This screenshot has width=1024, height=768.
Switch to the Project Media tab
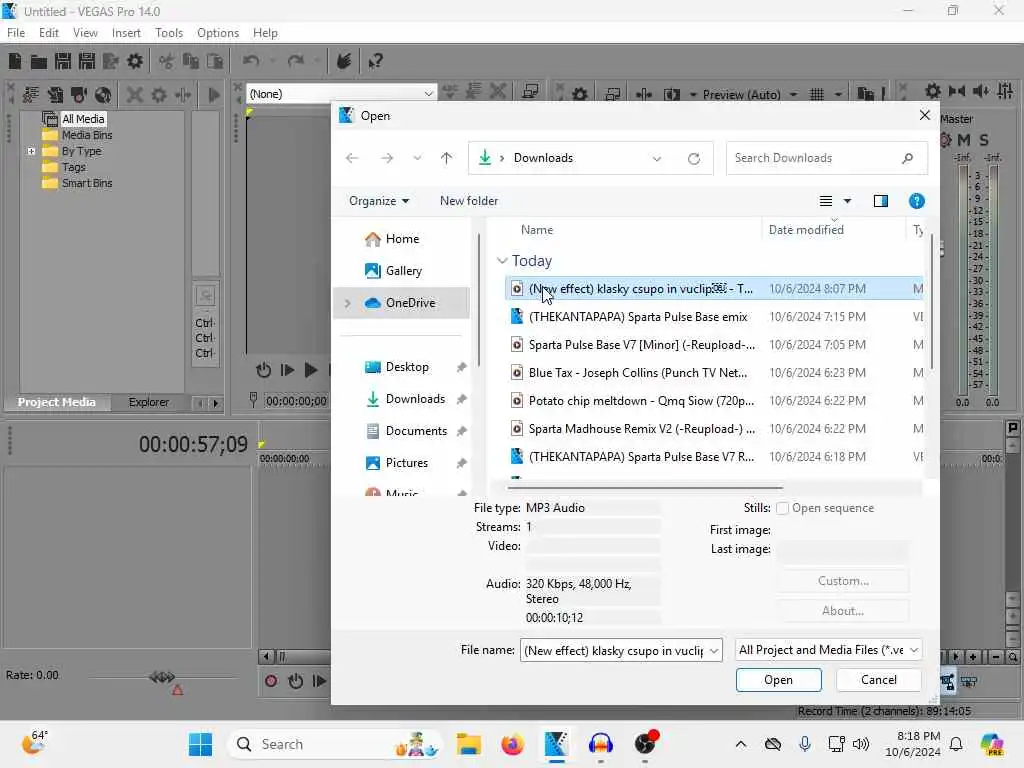56,402
